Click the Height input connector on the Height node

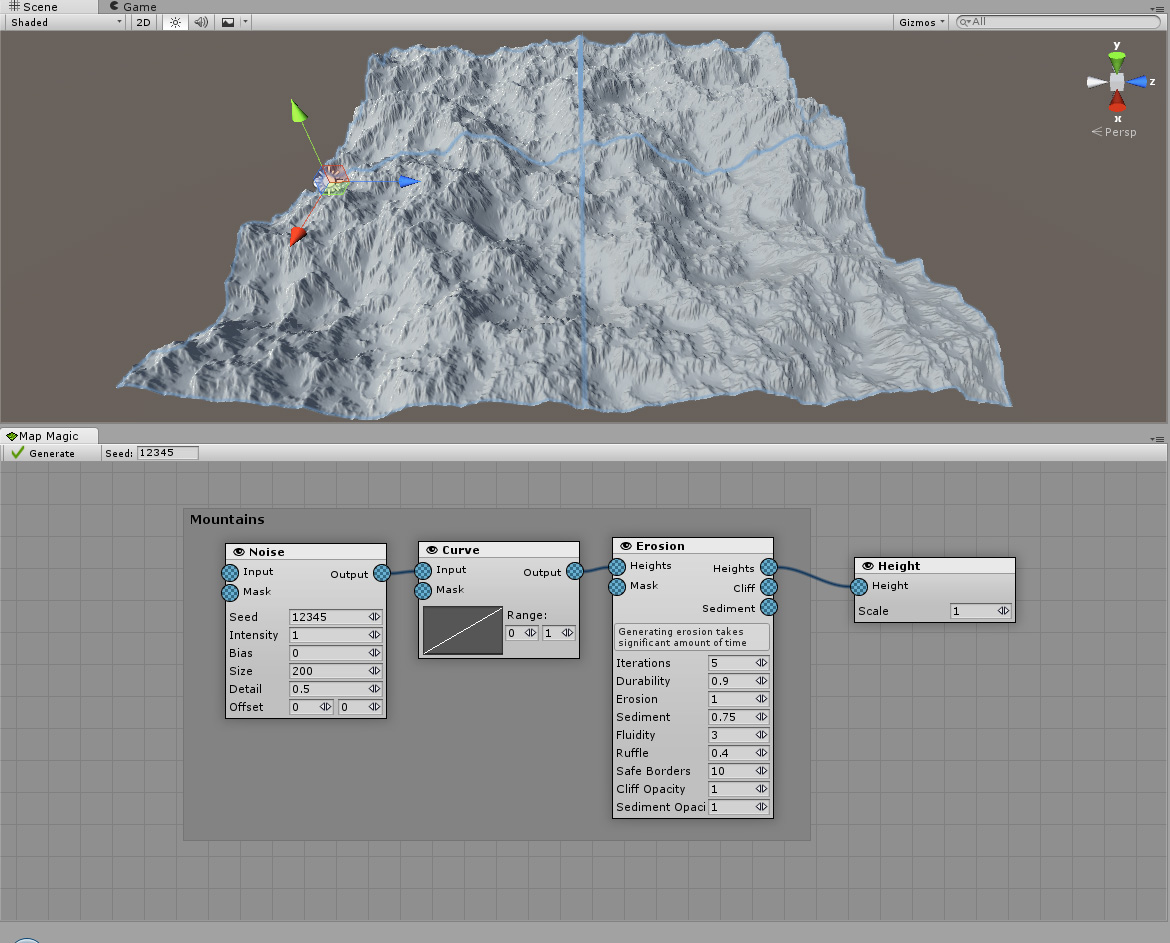coord(858,586)
